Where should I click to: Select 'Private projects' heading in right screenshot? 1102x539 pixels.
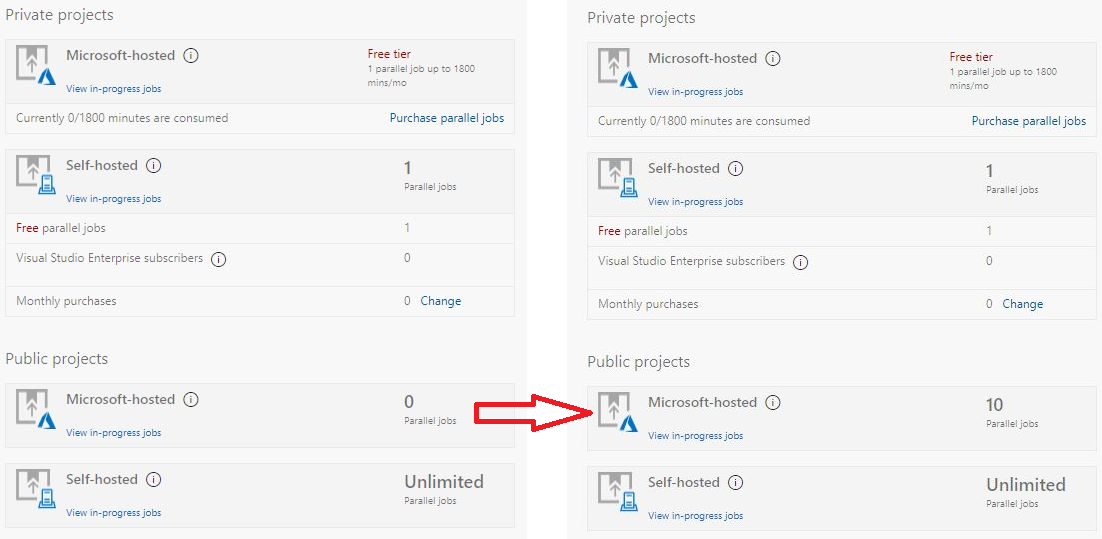pyautogui.click(x=642, y=18)
